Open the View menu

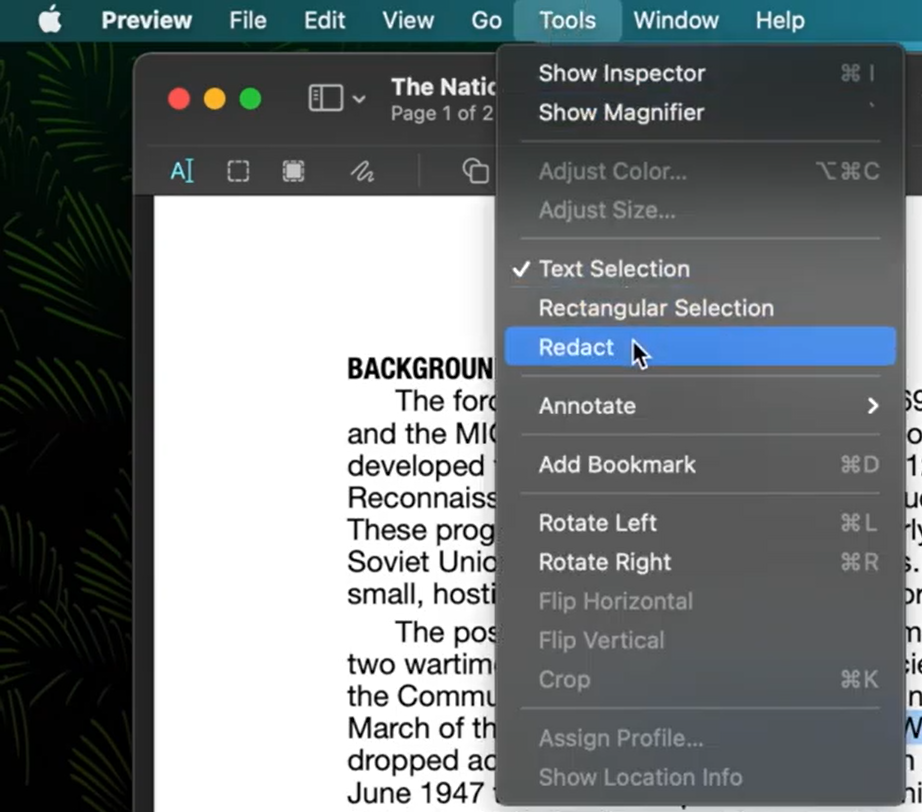[408, 21]
